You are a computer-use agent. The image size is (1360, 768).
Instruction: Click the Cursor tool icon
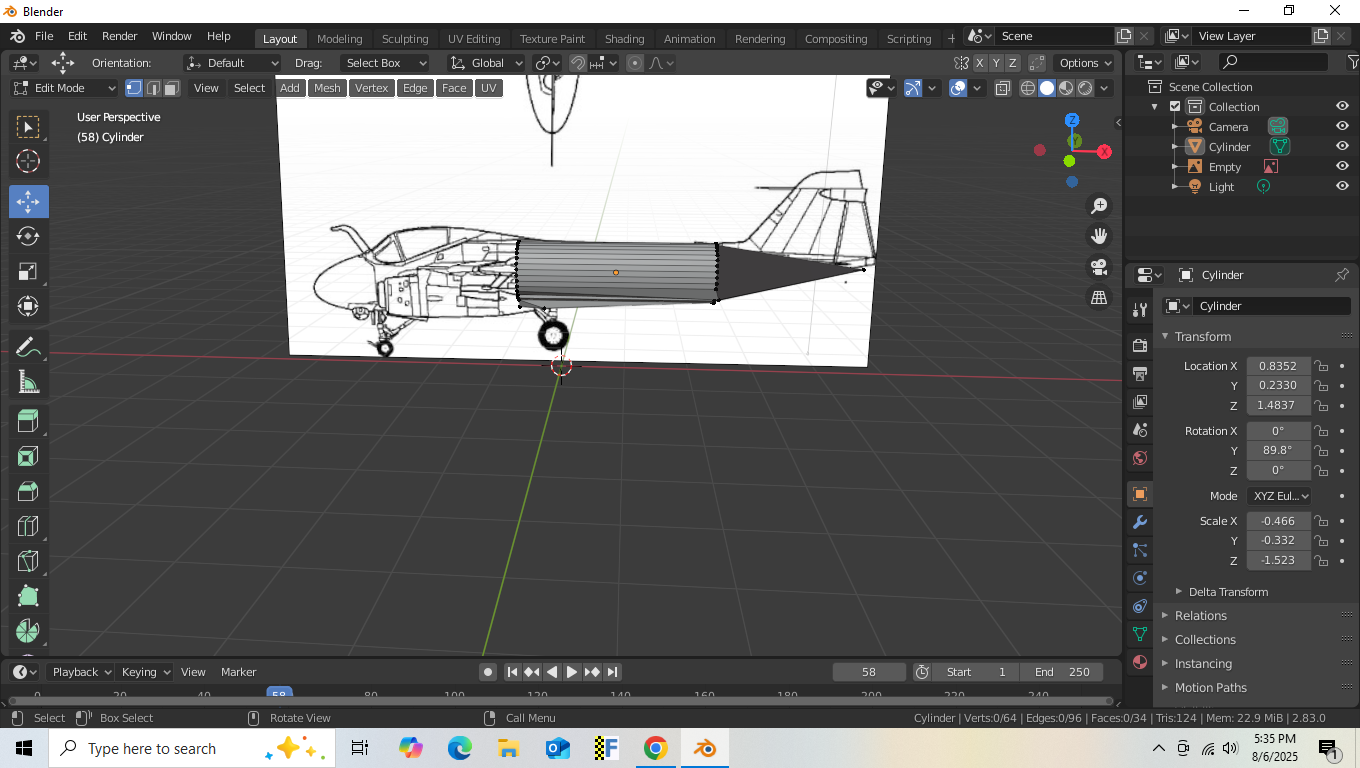28,161
